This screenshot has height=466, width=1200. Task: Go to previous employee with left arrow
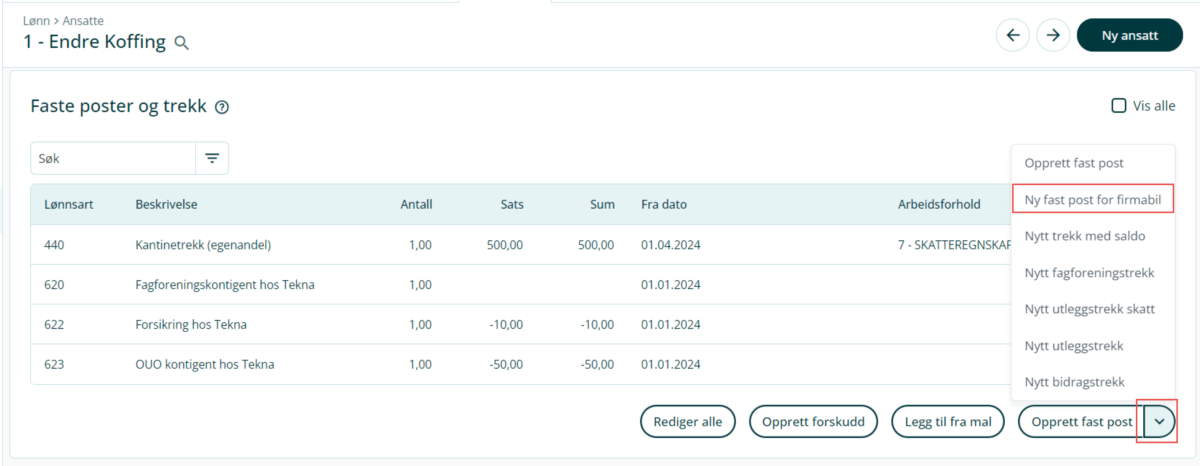coord(1012,35)
